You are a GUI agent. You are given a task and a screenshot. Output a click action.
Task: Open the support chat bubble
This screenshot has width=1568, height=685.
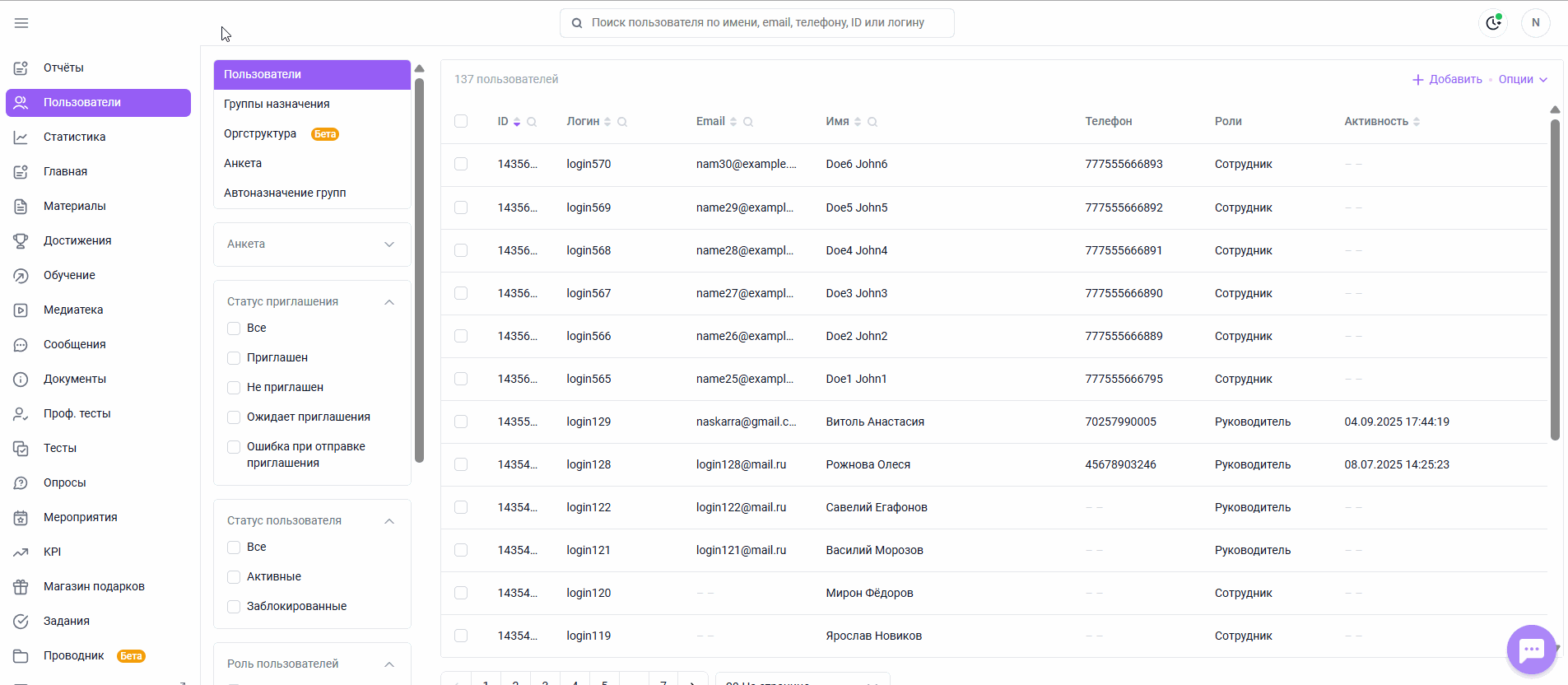pyautogui.click(x=1531, y=650)
